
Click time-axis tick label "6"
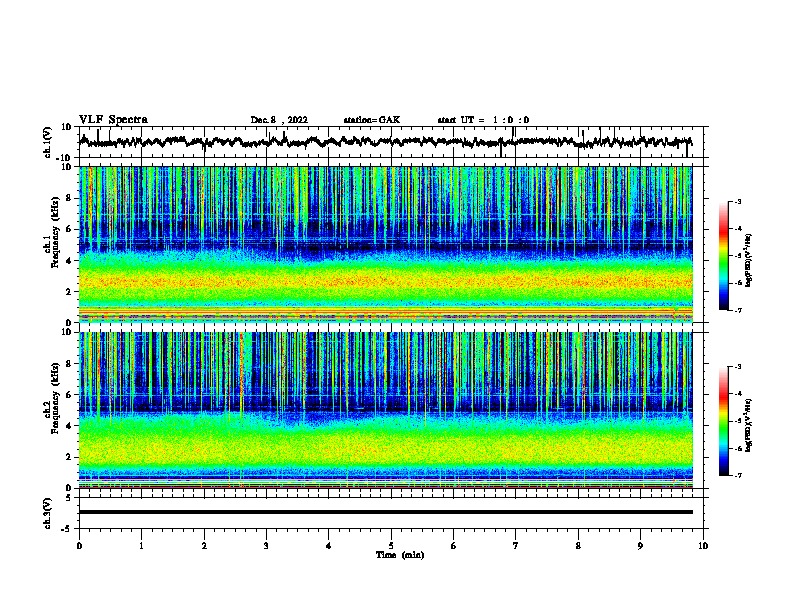pos(454,546)
